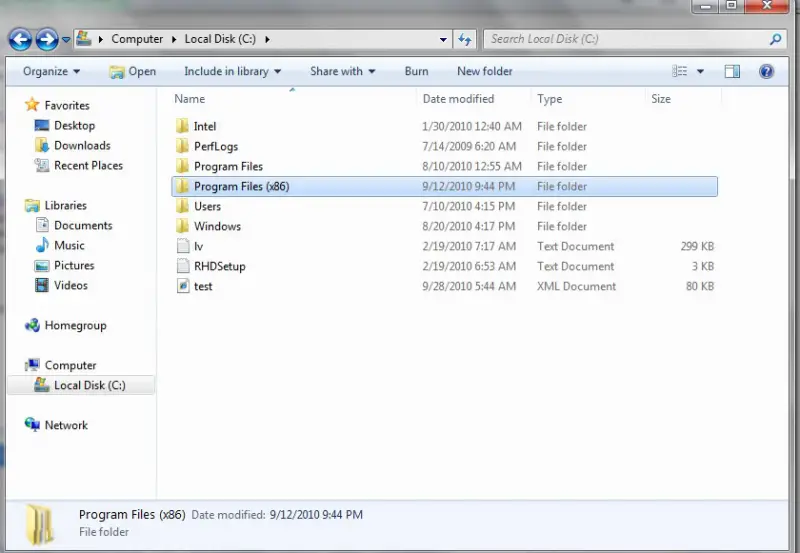
Task: Select the PerfLogs folder icon
Action: [x=182, y=146]
